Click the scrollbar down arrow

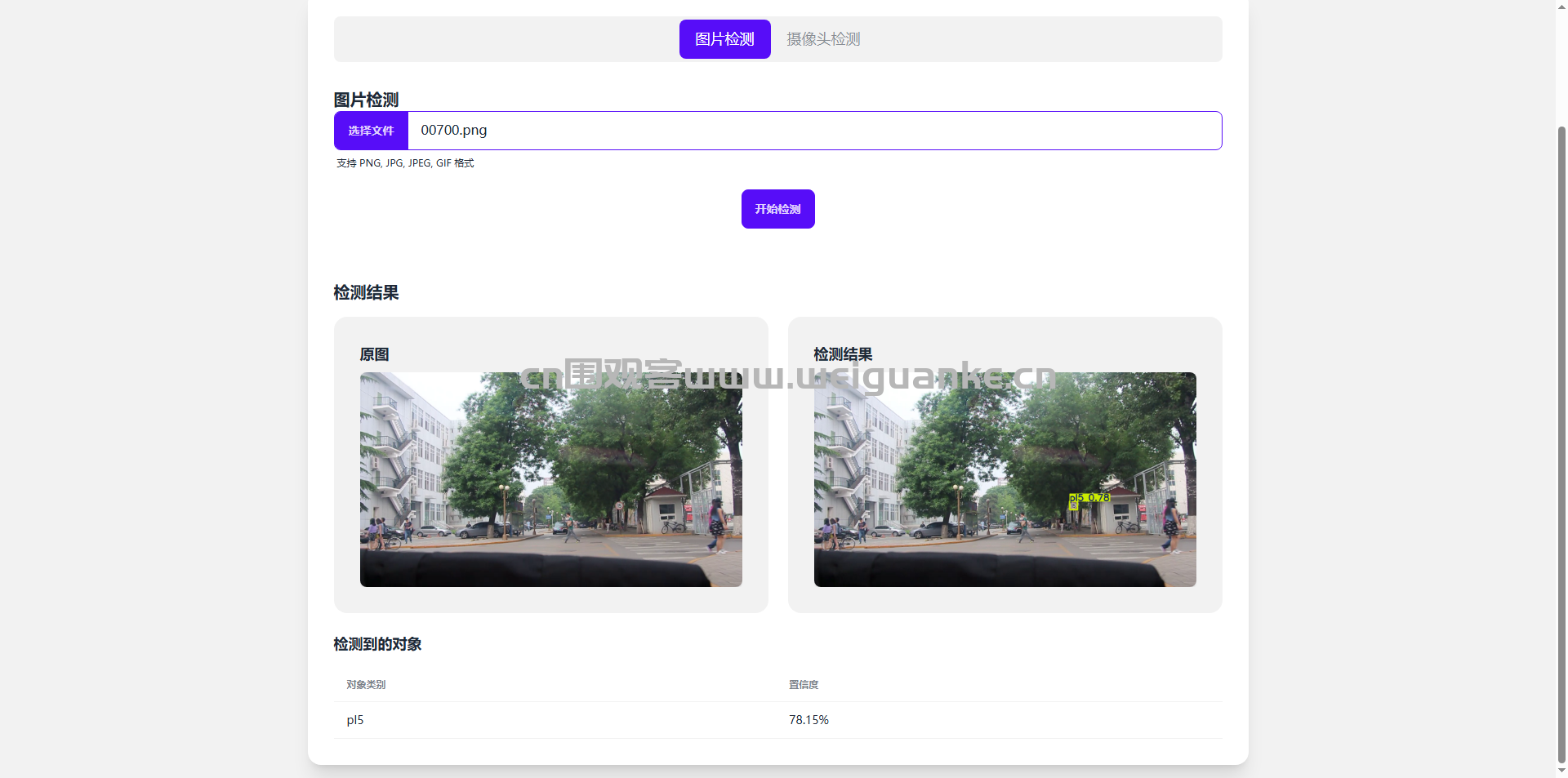point(1561,771)
